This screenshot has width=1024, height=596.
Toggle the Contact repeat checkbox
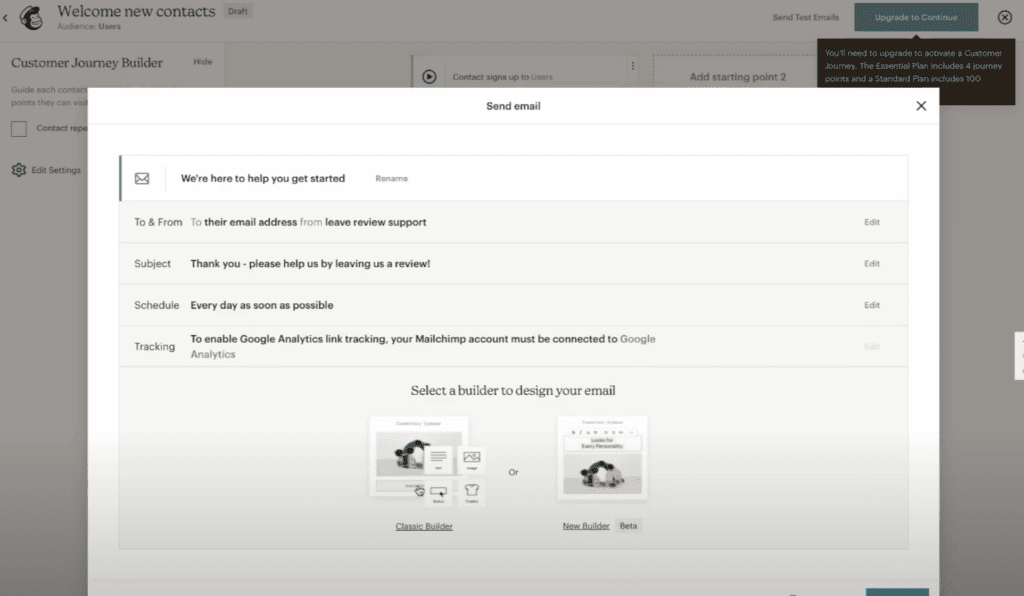point(19,128)
